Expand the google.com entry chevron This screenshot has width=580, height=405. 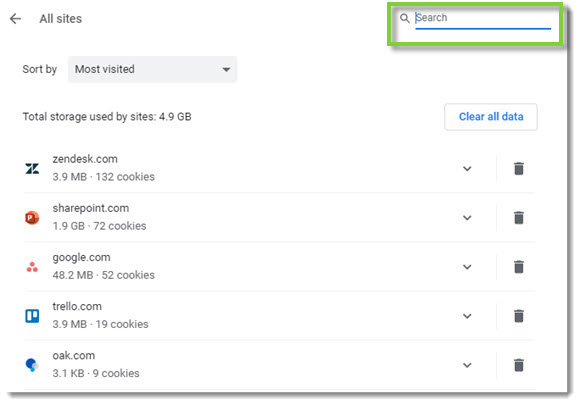click(x=467, y=267)
